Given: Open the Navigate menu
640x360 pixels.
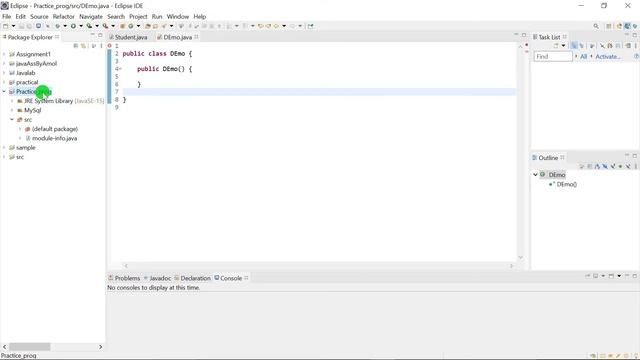Looking at the screenshot, I should pyautogui.click(x=91, y=17).
